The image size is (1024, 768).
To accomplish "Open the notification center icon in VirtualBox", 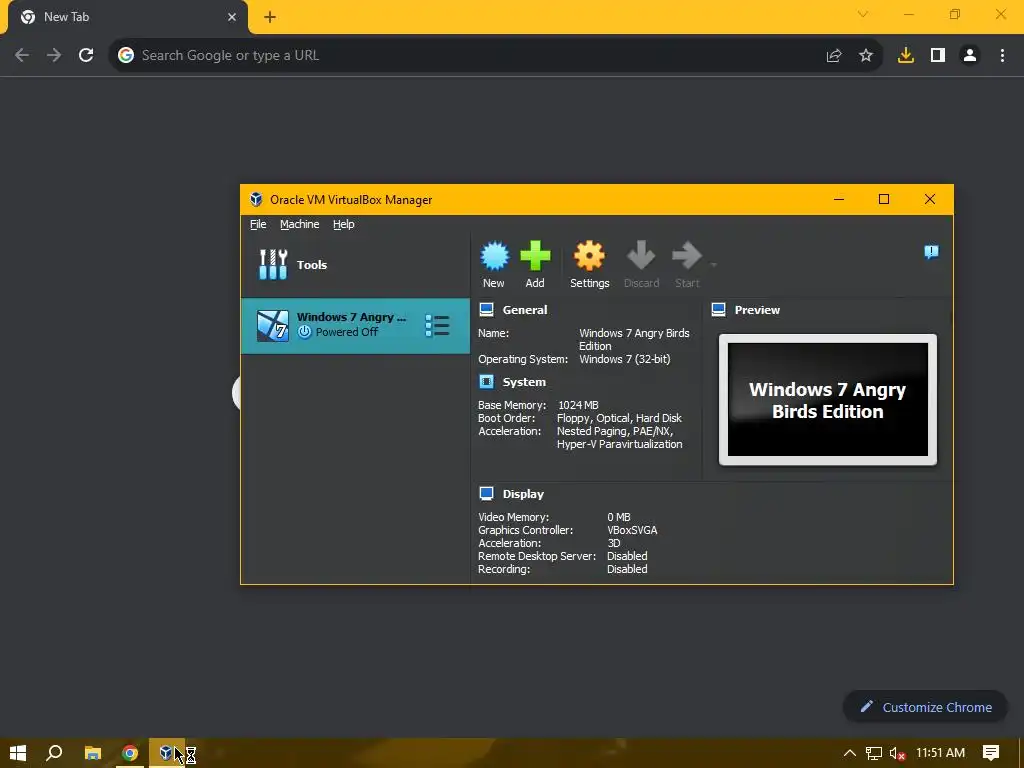I will (x=931, y=252).
